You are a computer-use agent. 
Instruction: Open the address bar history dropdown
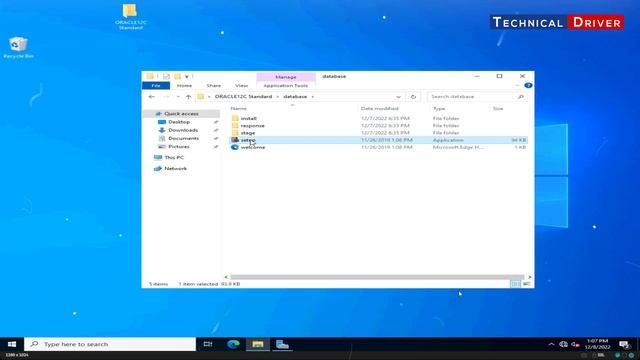coord(398,97)
